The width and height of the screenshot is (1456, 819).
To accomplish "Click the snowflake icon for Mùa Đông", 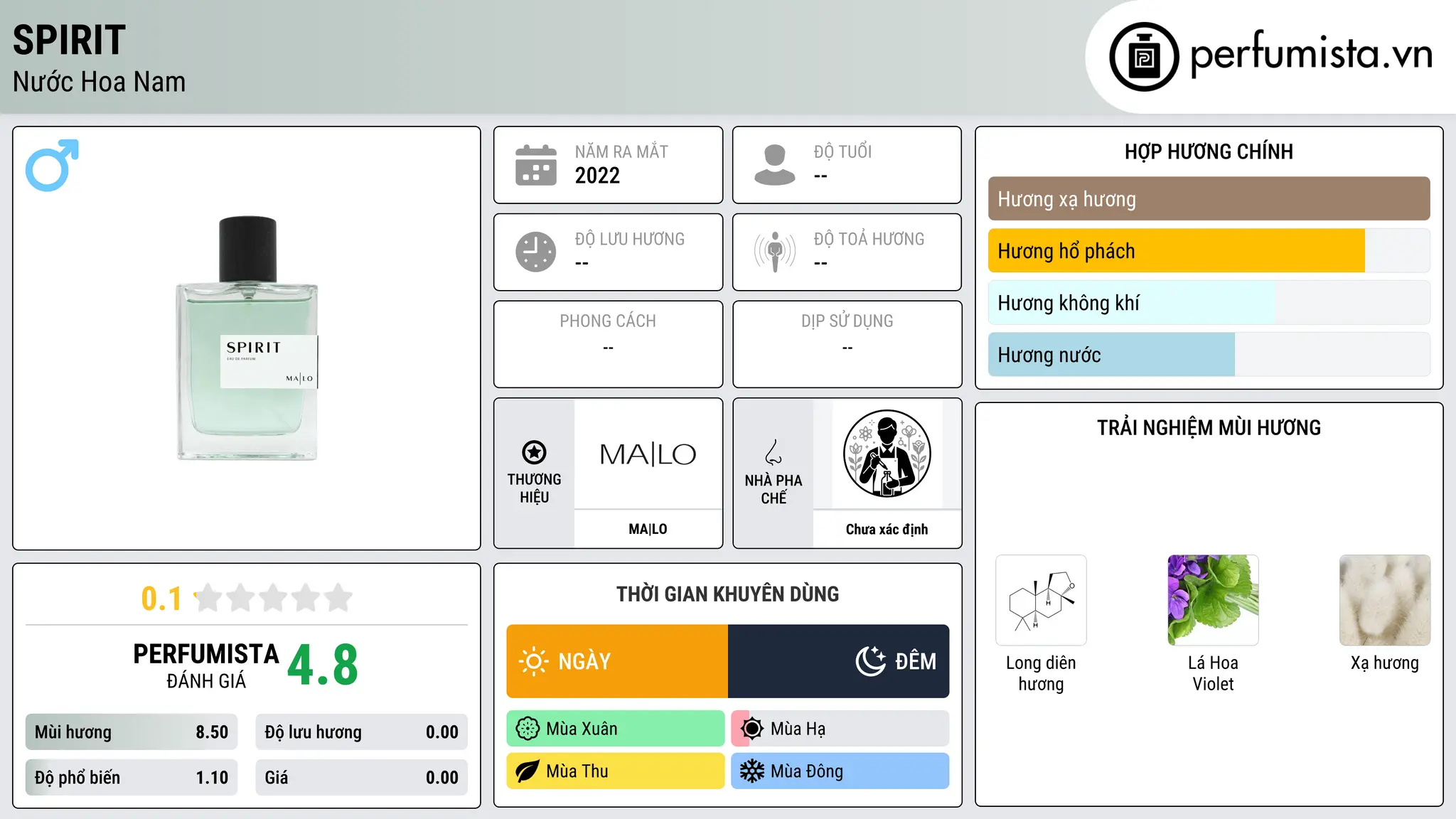I will pos(751,771).
